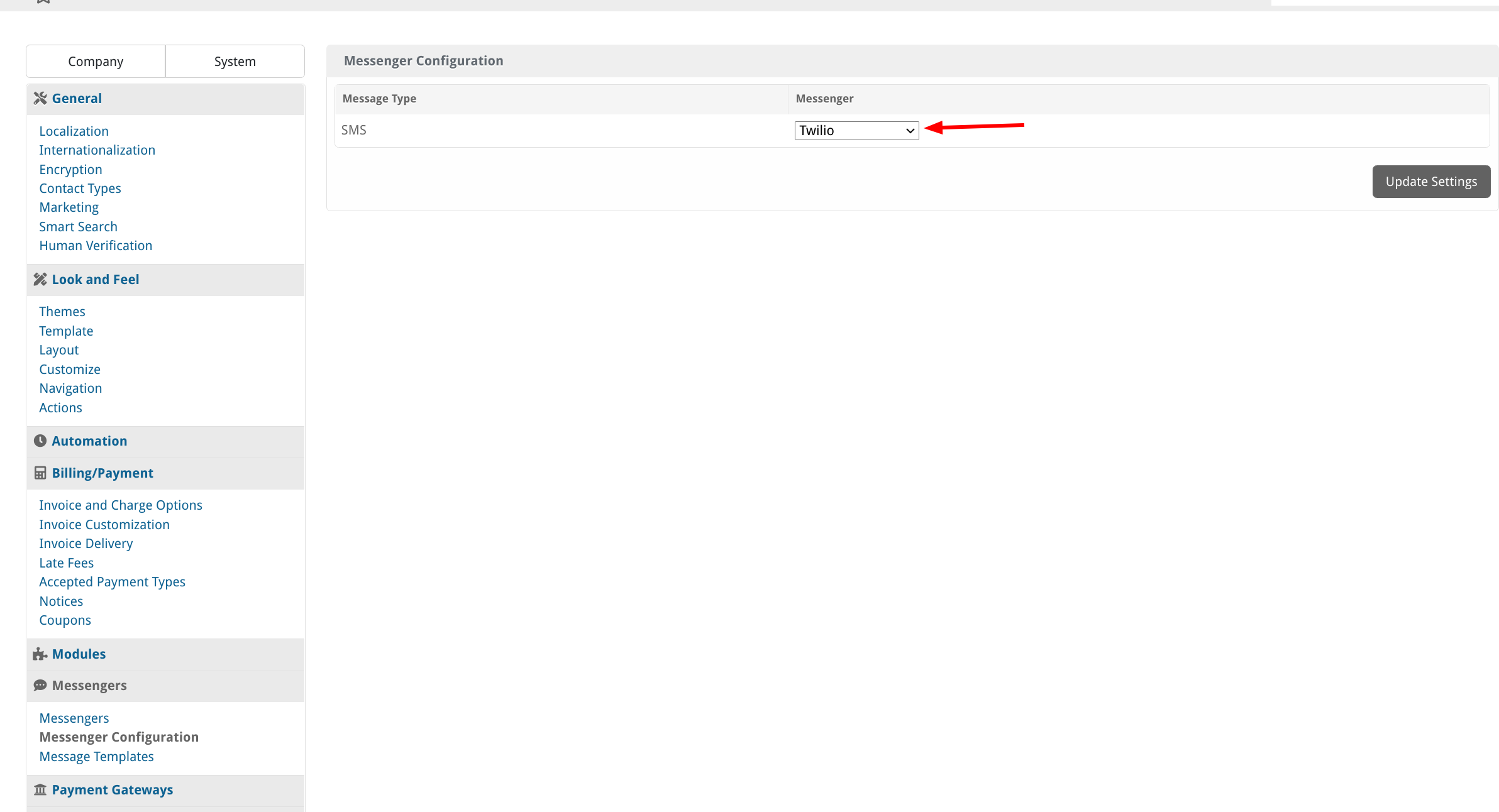Image resolution: width=1499 pixels, height=812 pixels.
Task: Collapse the Messengers section heading
Action: [x=89, y=685]
